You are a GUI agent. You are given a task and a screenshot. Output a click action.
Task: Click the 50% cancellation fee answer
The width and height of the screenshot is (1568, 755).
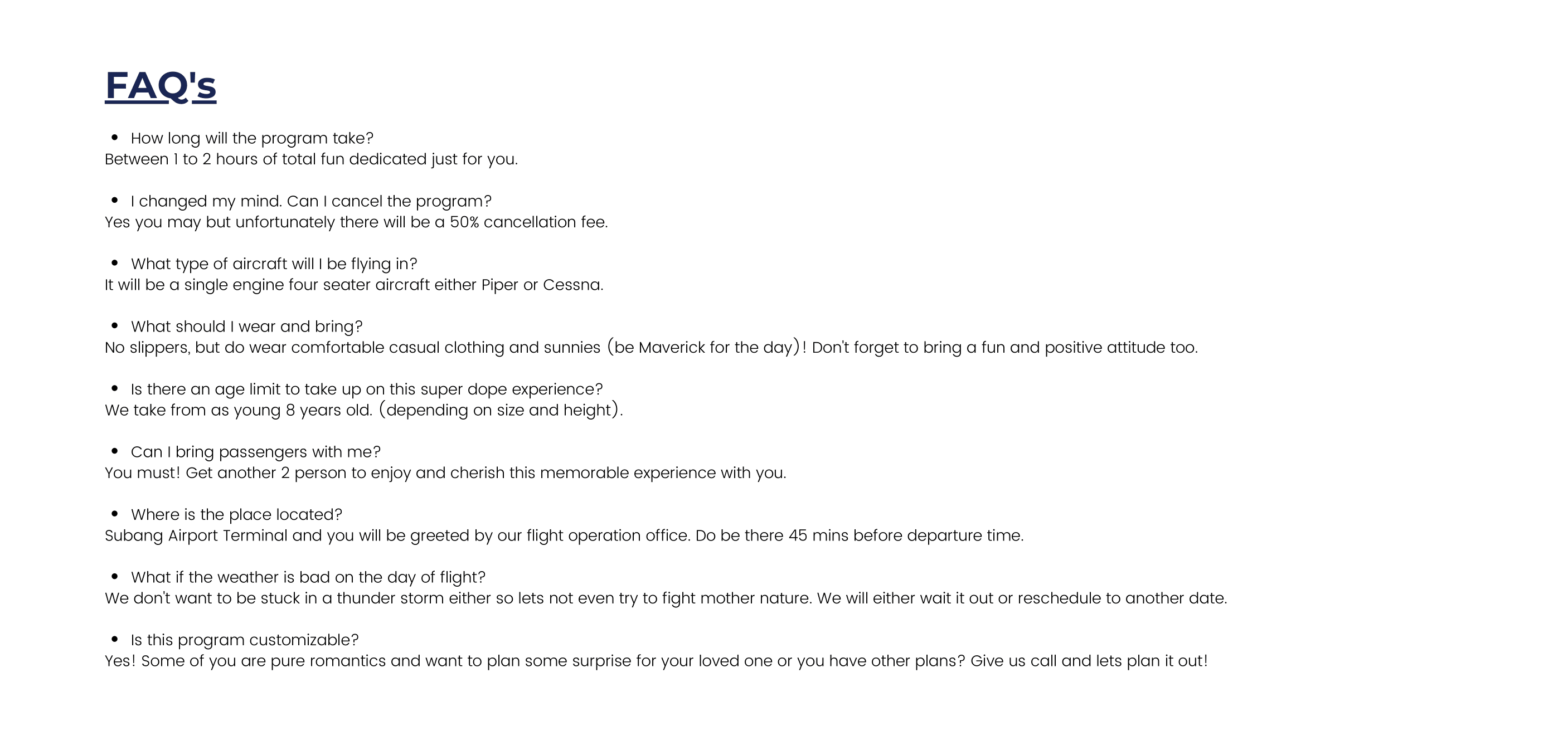coord(356,221)
